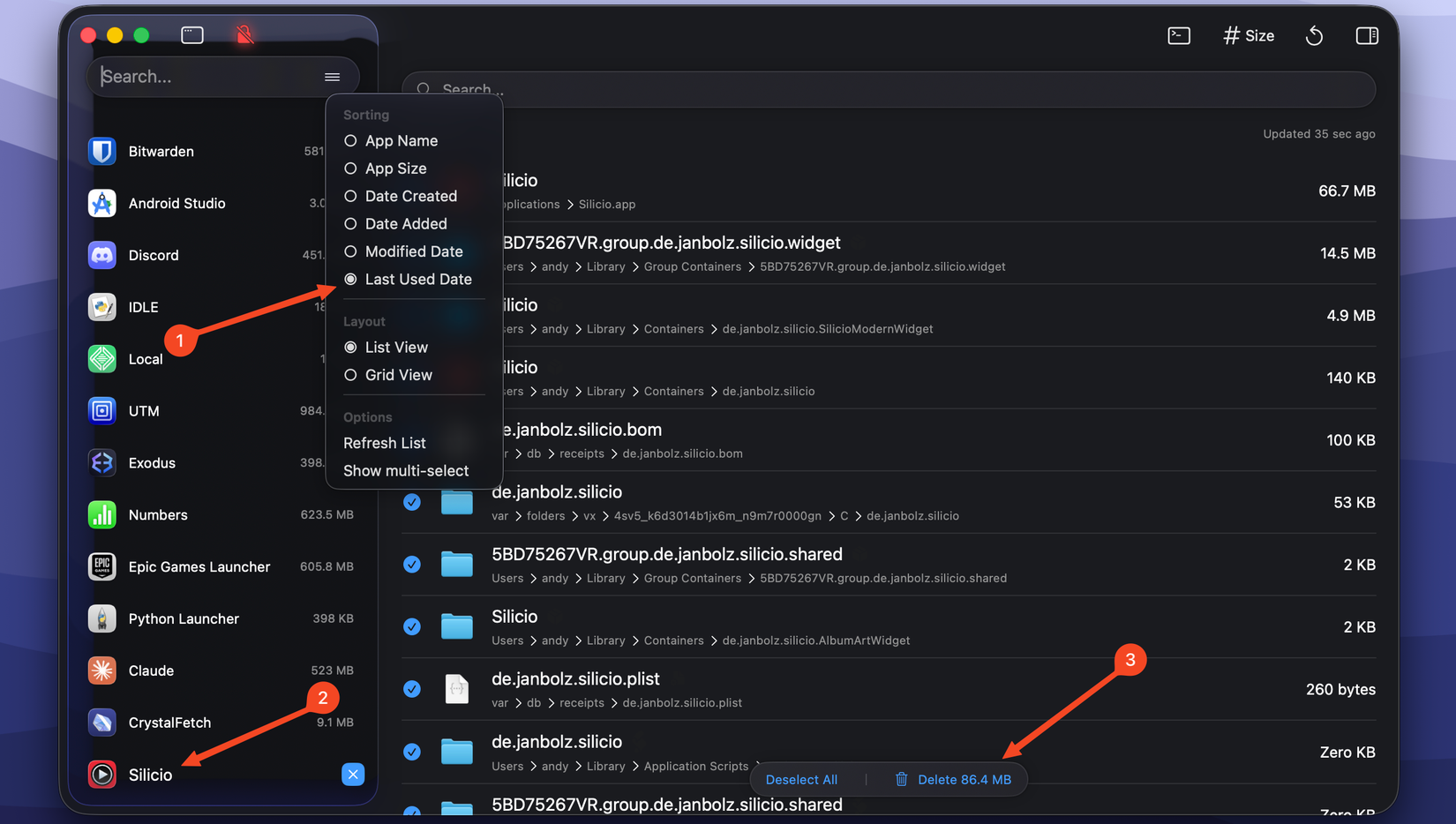Screen dimensions: 1456x824
Task: Click the Deselect All button
Action: [801, 779]
